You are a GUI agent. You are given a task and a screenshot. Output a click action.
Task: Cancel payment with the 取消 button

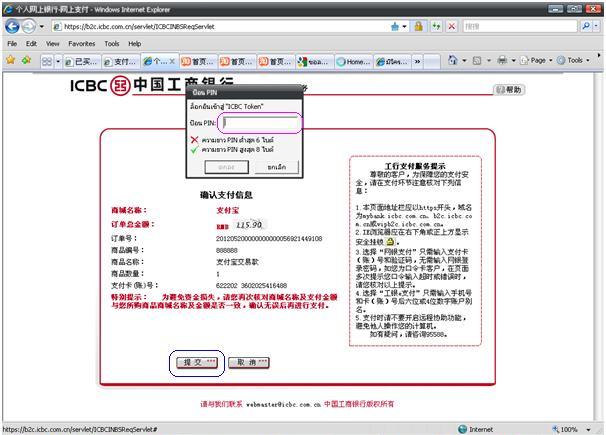point(249,363)
